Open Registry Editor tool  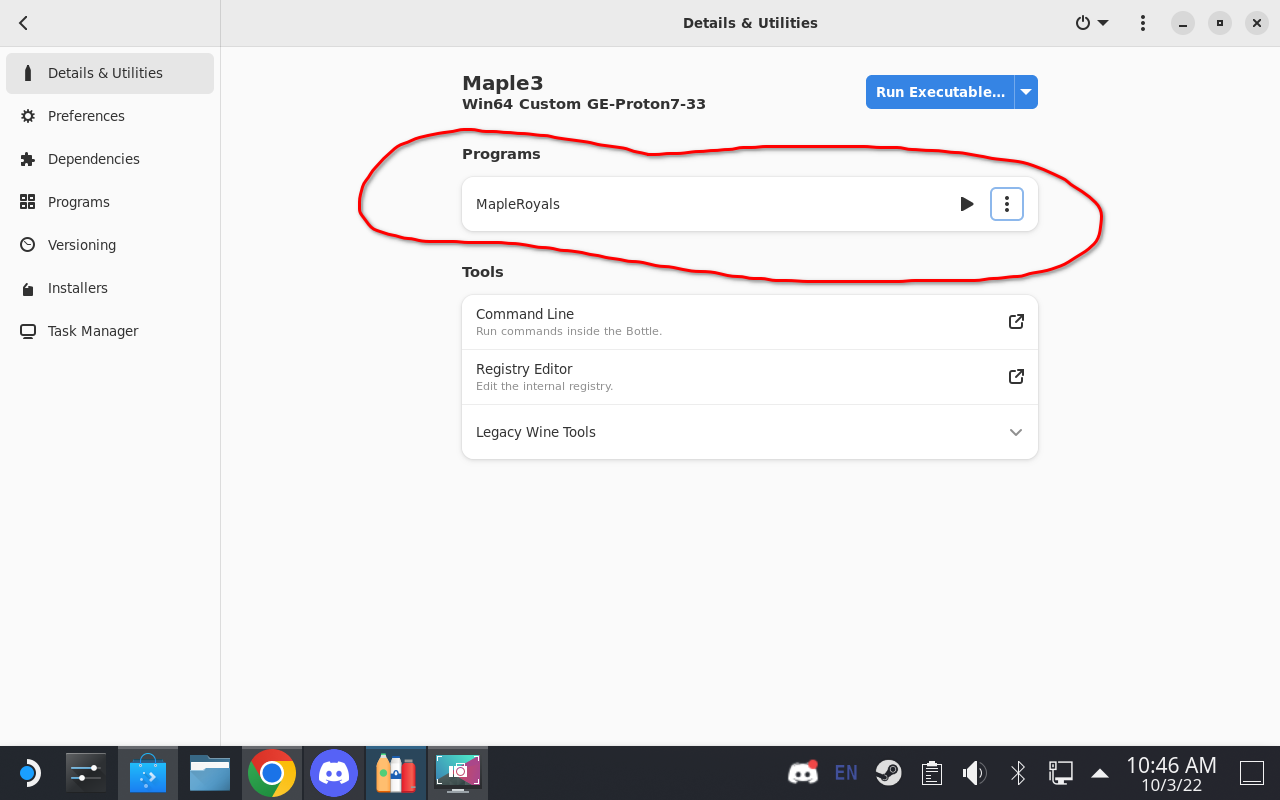[750, 377]
